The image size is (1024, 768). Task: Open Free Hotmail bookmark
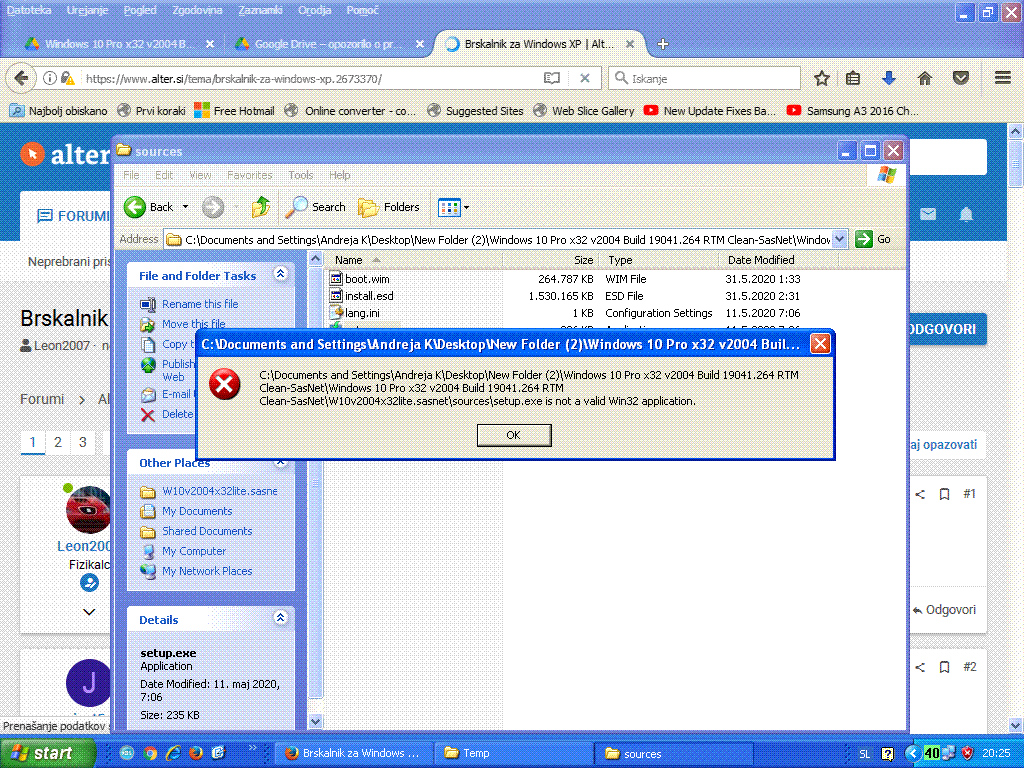[x=234, y=110]
